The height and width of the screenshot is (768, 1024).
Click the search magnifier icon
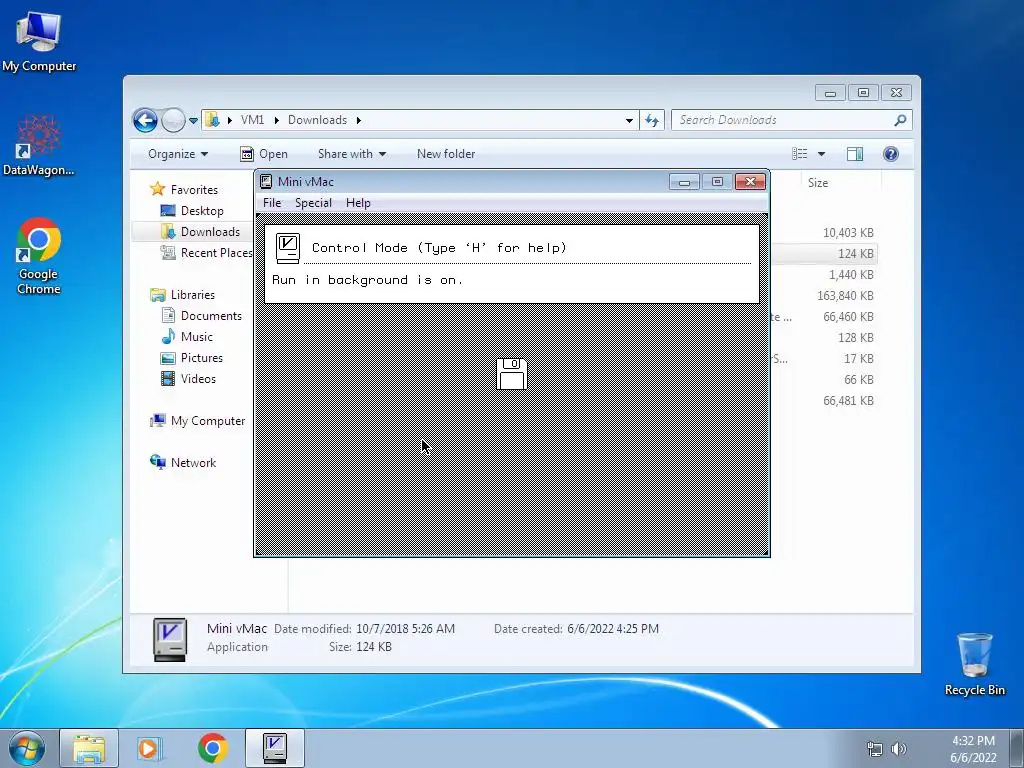900,120
